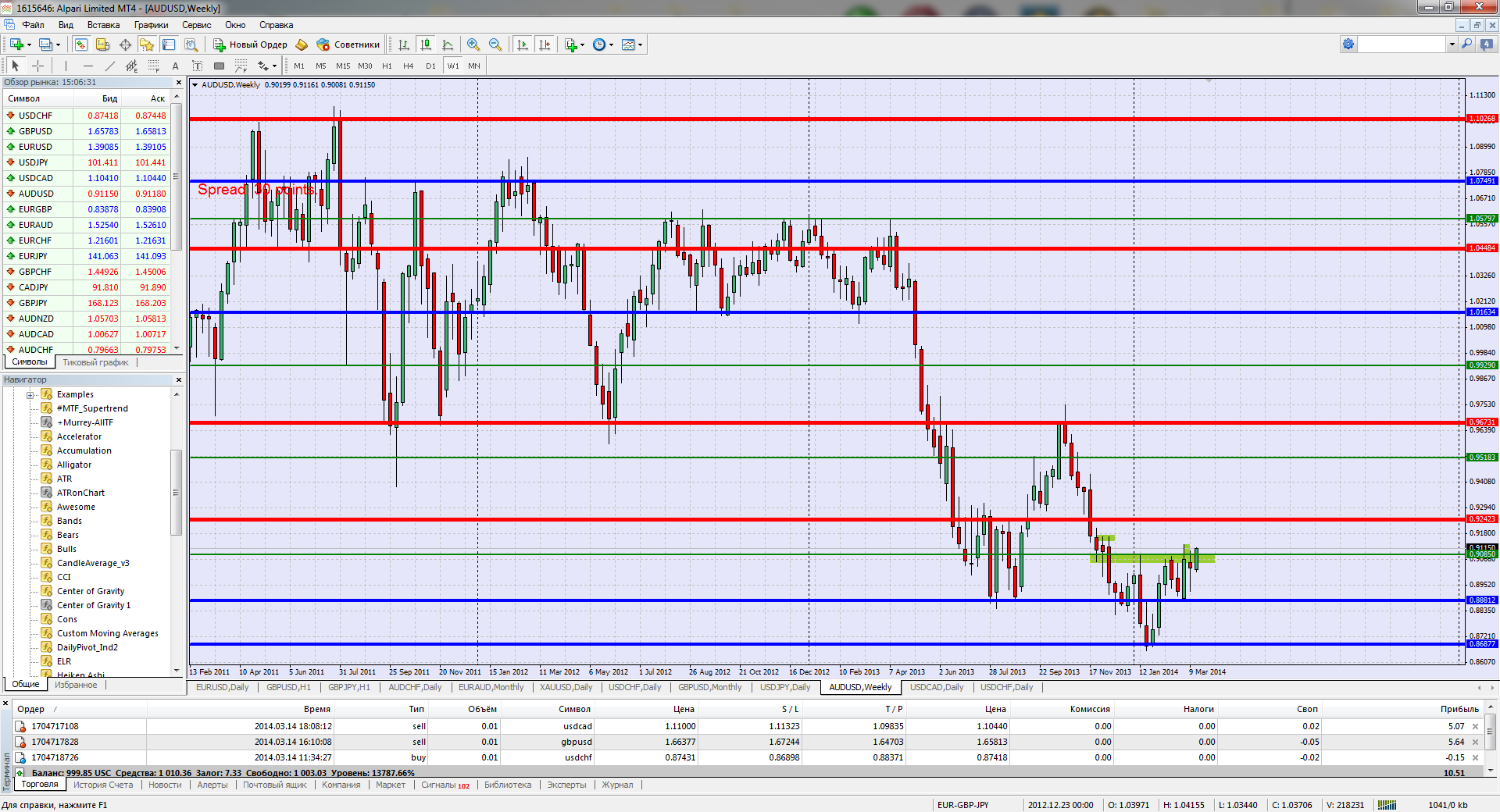Switch chart to candlesticks display
The width and height of the screenshot is (1500, 812).
point(426,45)
